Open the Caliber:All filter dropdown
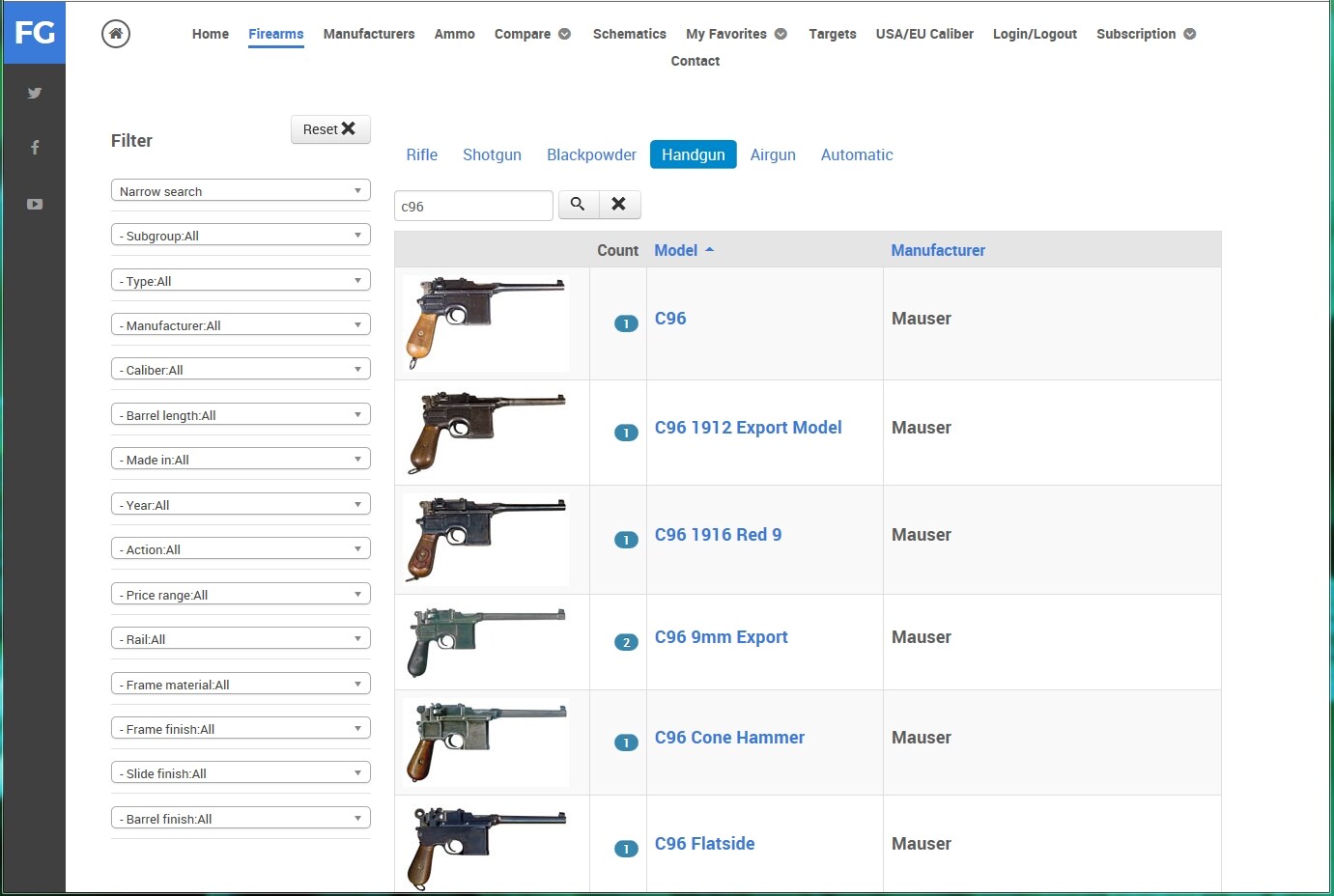This screenshot has height=896, width=1334. point(241,370)
